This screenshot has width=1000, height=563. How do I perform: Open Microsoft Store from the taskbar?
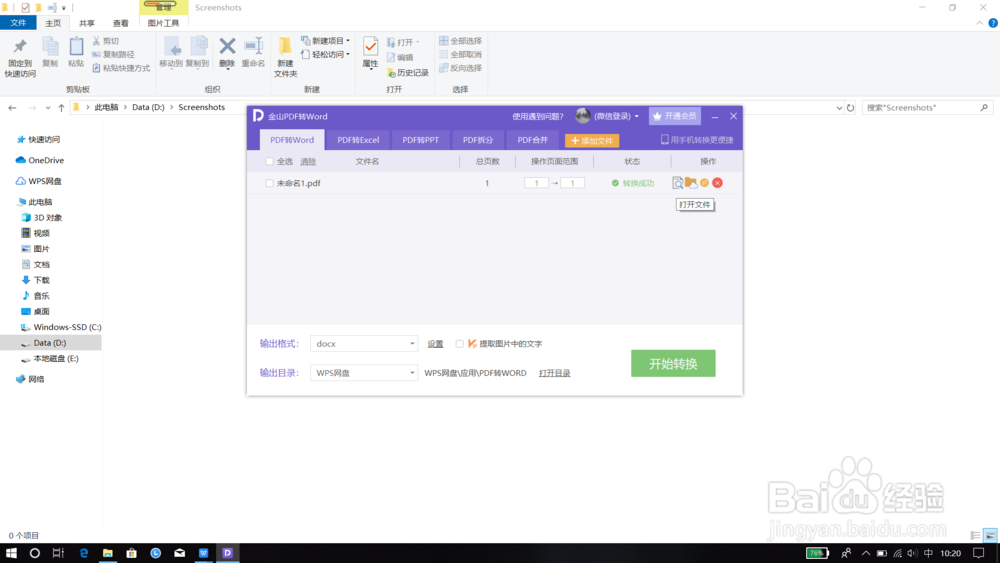[x=131, y=553]
